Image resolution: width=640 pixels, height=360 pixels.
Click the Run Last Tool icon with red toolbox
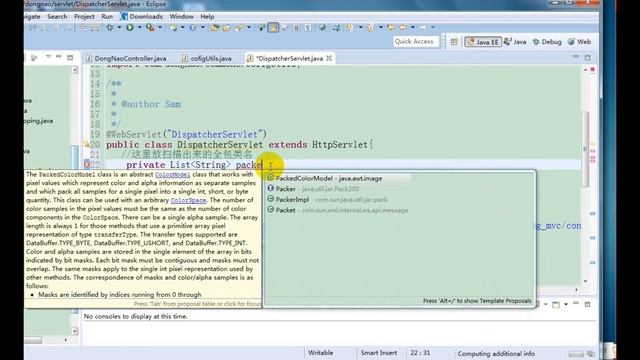pyautogui.click(x=150, y=27)
